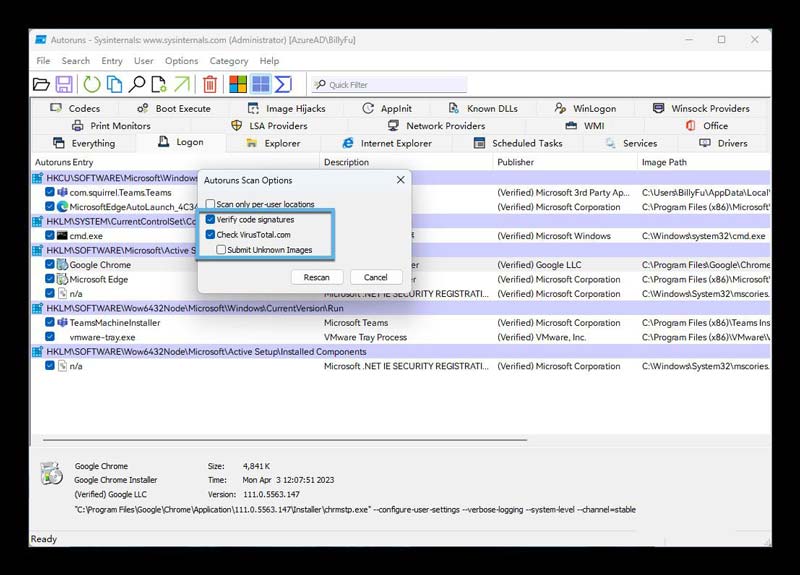Toggle Hide Windows Entries blue logo icon
The width and height of the screenshot is (800, 575).
click(261, 84)
